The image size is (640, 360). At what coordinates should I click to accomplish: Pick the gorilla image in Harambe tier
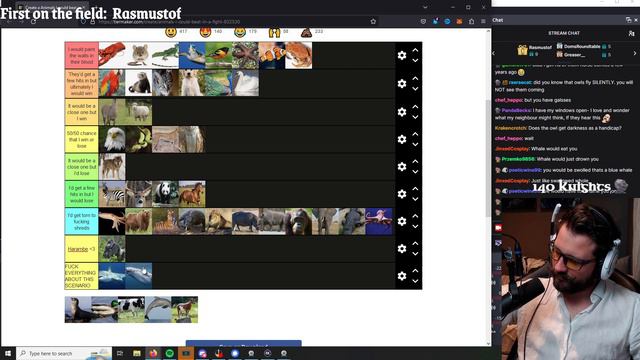pyautogui.click(x=112, y=249)
